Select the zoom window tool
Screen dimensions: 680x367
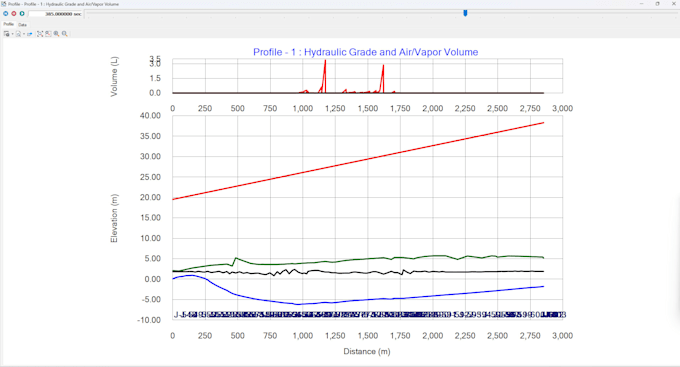coord(48,33)
